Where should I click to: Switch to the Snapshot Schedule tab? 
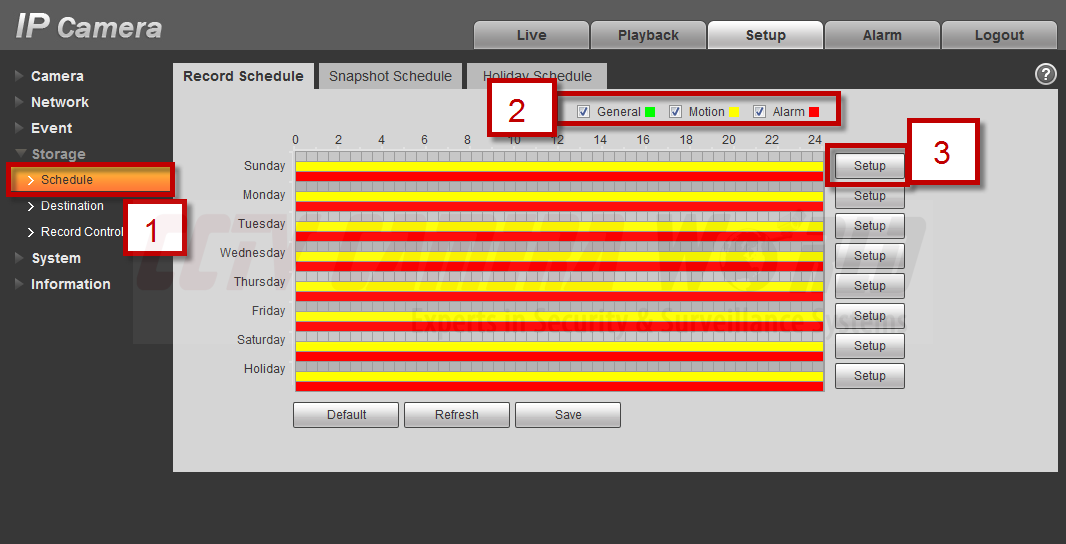(390, 76)
